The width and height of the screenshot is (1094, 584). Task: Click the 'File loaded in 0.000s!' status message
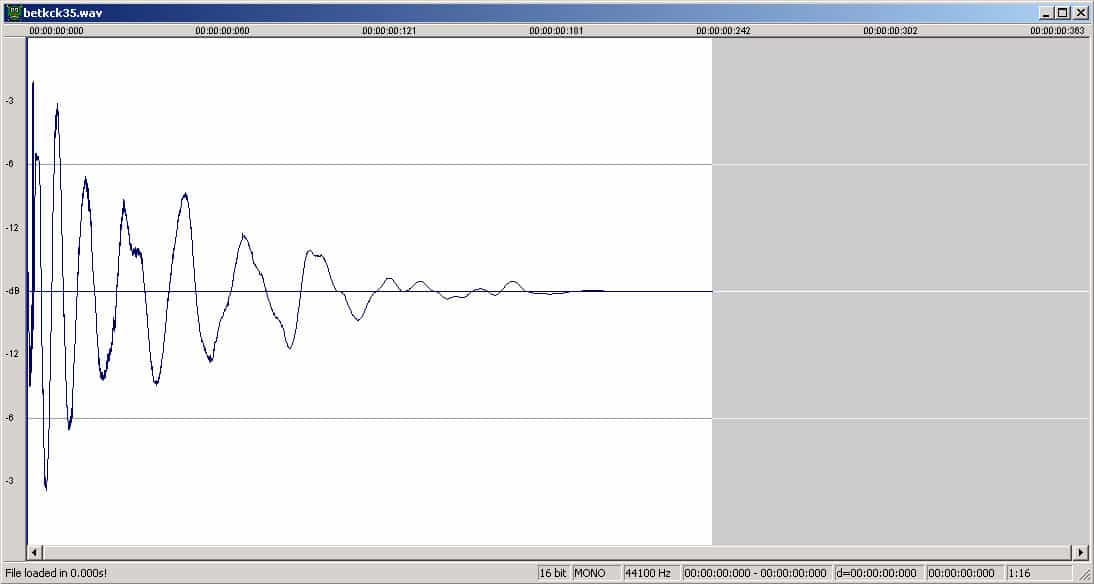57,573
